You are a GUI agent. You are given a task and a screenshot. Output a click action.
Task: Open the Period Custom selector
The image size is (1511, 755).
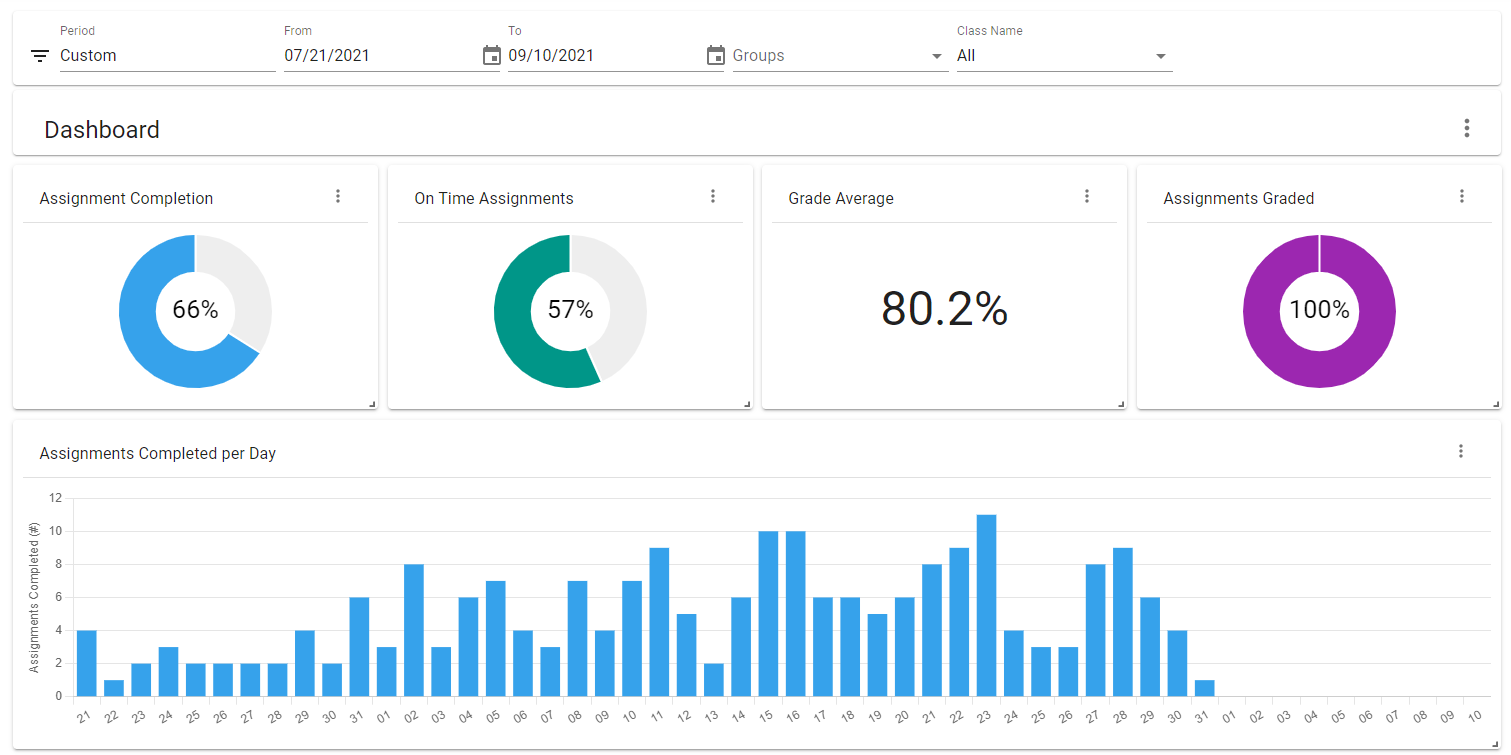167,56
